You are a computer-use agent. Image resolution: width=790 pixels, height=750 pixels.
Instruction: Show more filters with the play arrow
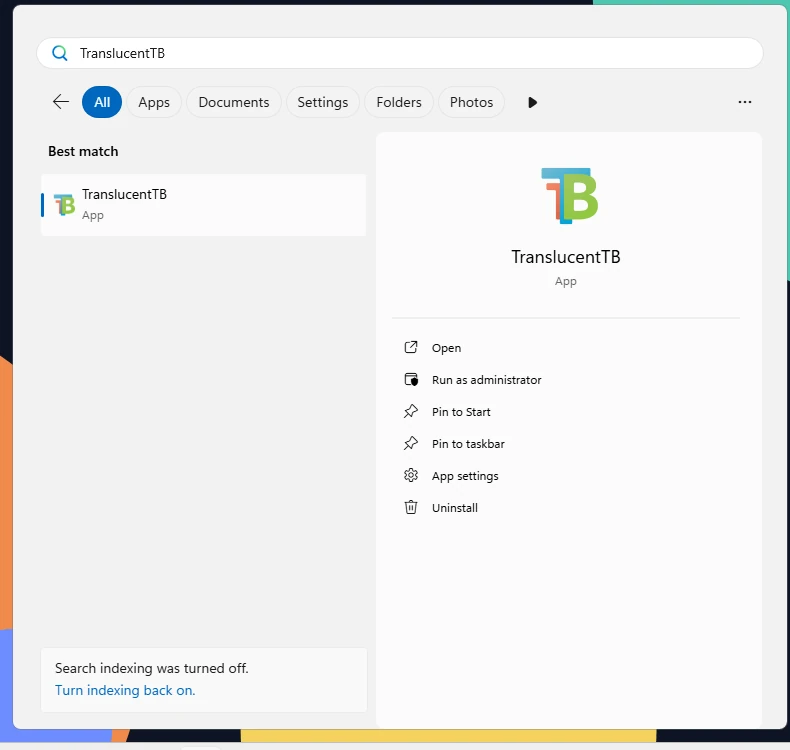tap(533, 103)
